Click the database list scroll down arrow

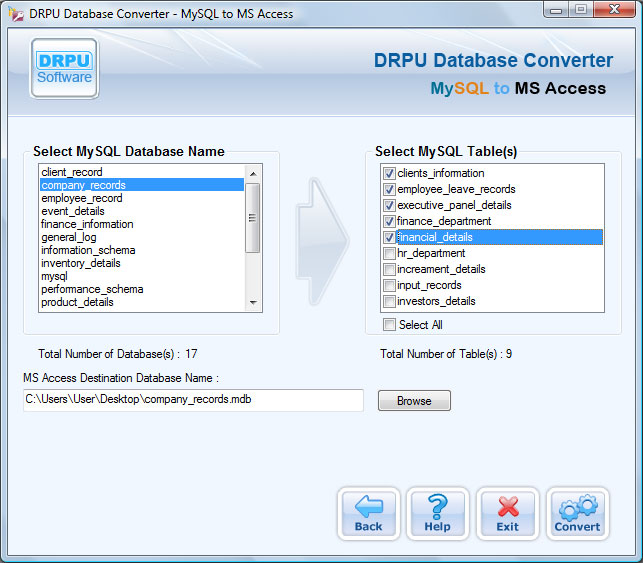(x=253, y=303)
